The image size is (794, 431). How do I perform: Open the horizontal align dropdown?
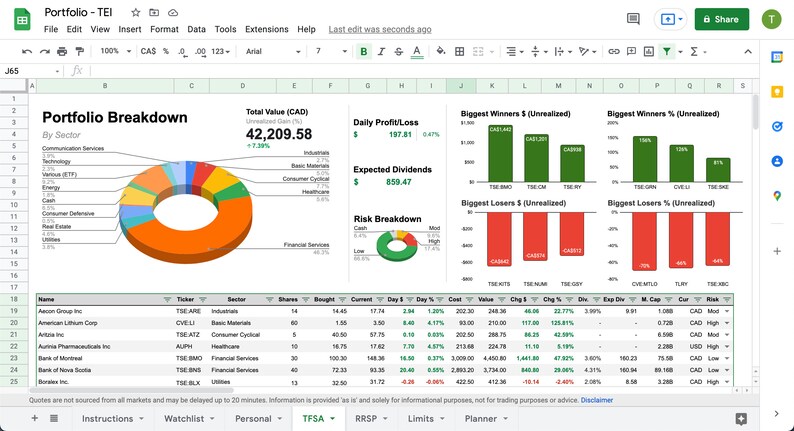[x=514, y=51]
